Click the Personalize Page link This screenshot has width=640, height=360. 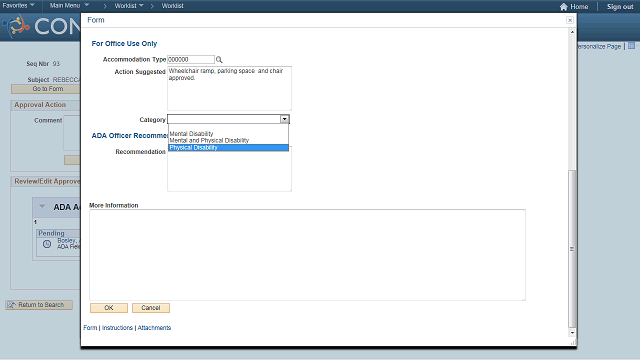[598, 47]
